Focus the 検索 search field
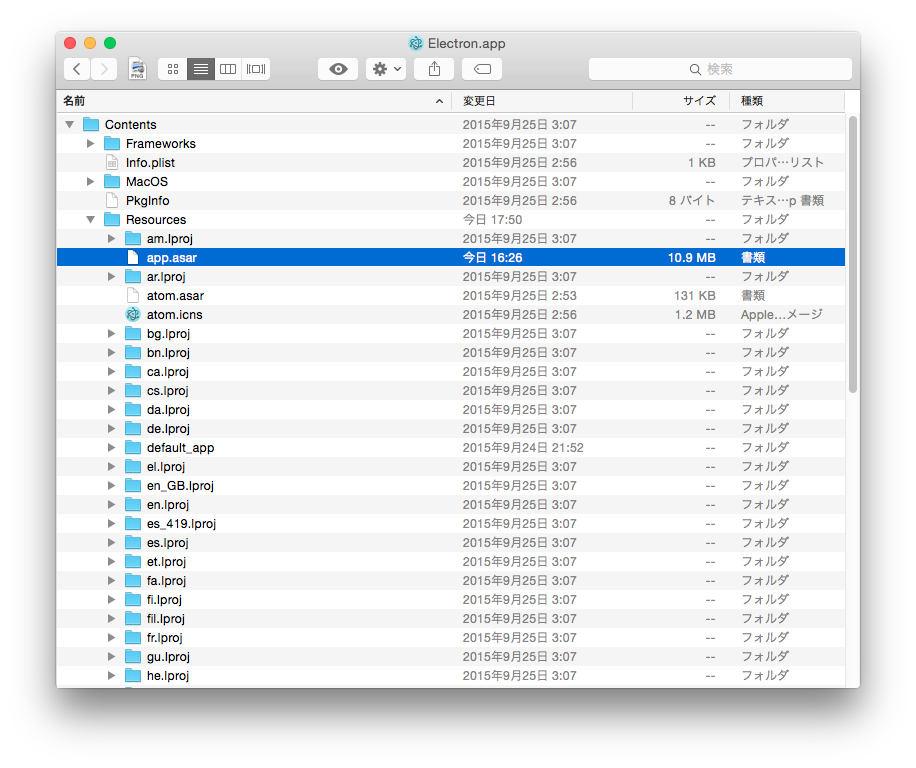This screenshot has width=916, height=768. click(720, 69)
